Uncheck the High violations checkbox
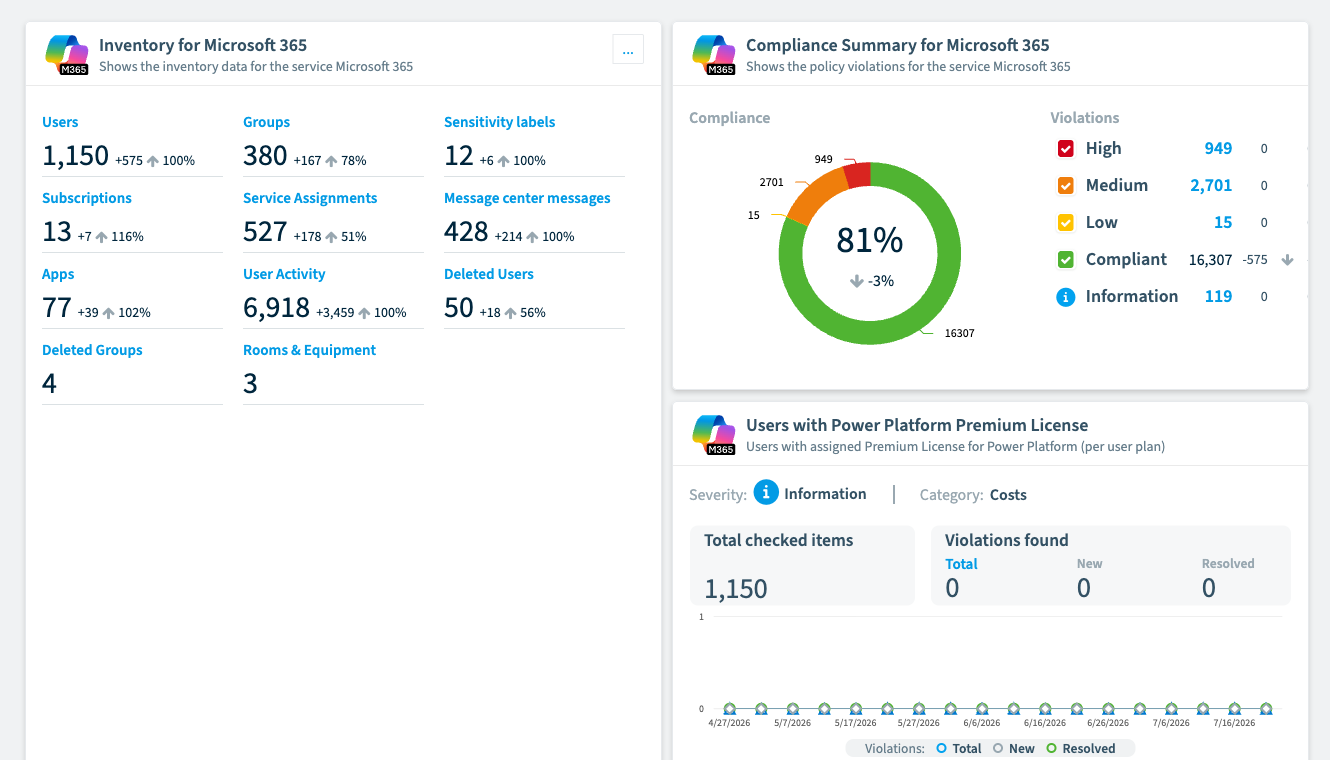Screen dimensions: 1330x760 (x=1066, y=149)
